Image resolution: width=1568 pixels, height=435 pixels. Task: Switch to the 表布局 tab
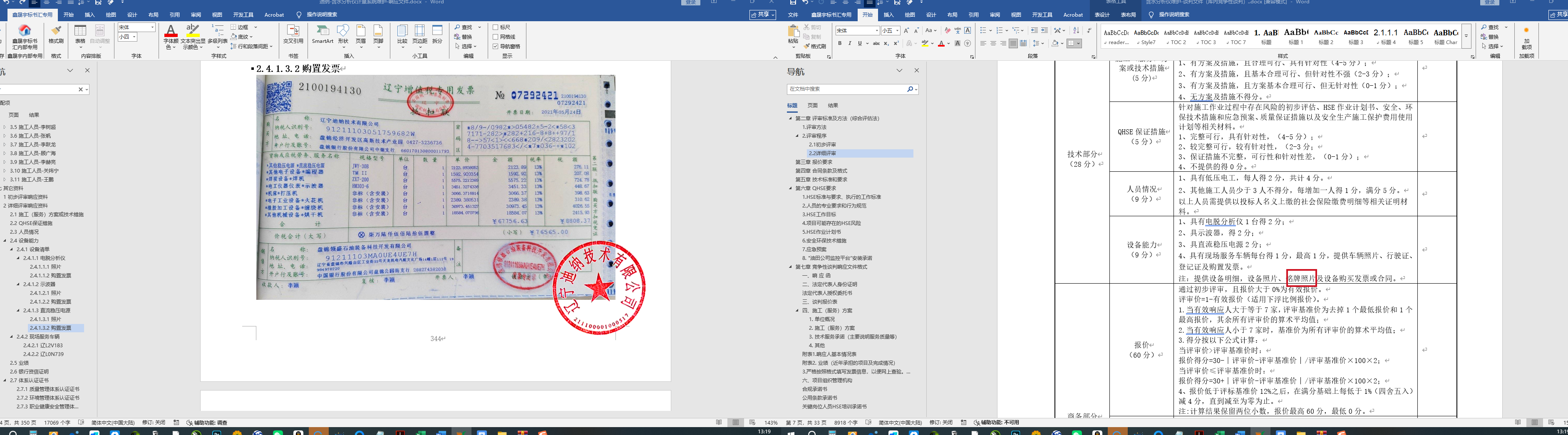[1128, 15]
